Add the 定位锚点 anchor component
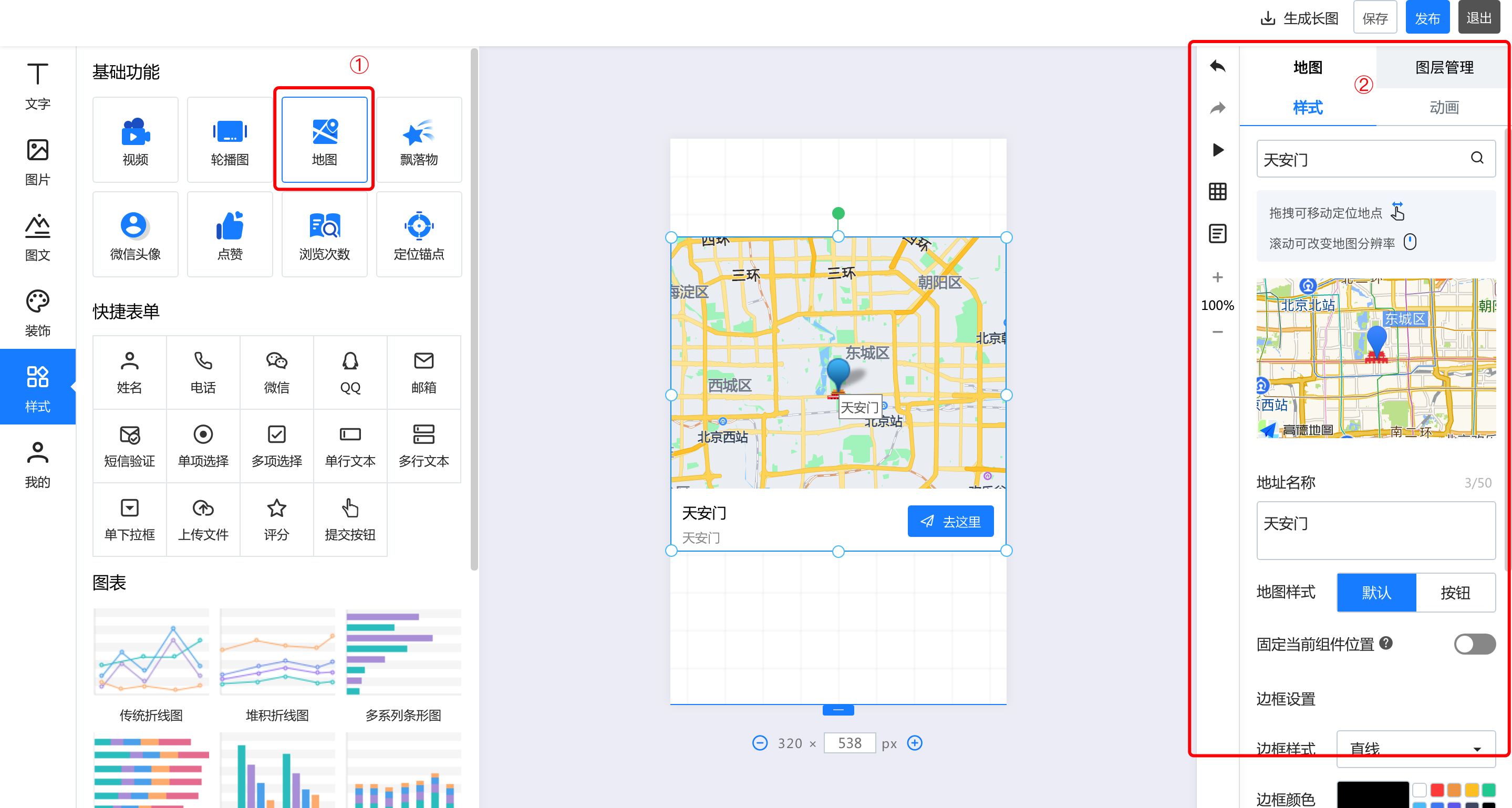Viewport: 1512px width, 808px height. tap(419, 234)
